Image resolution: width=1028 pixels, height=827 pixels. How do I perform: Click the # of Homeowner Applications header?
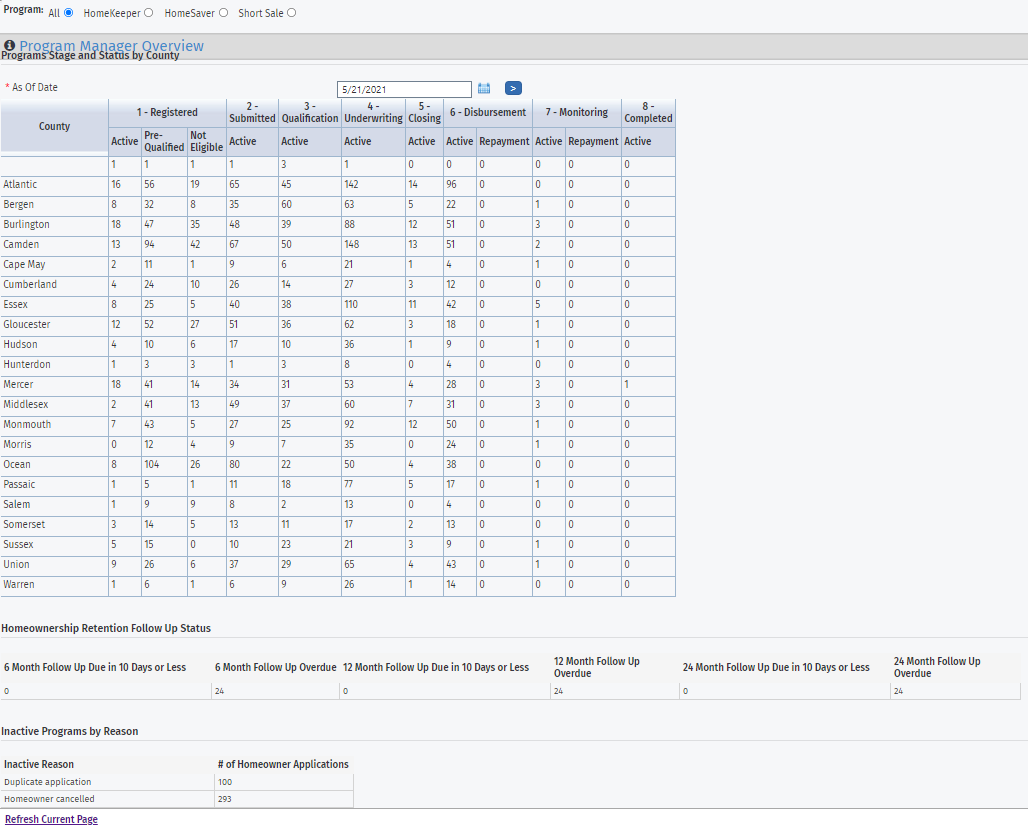click(x=283, y=765)
